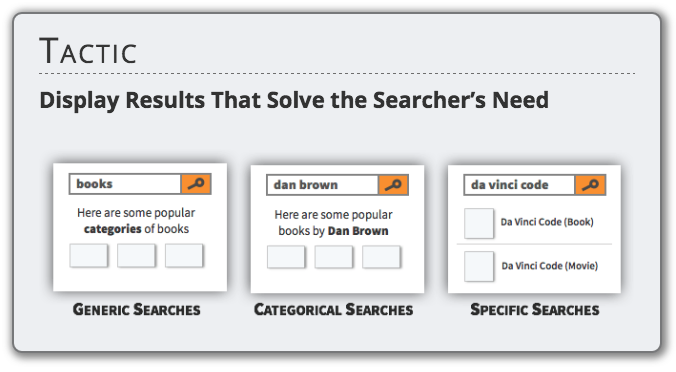Click the Categorical Searches caption
This screenshot has height=372, width=676.
click(x=333, y=309)
